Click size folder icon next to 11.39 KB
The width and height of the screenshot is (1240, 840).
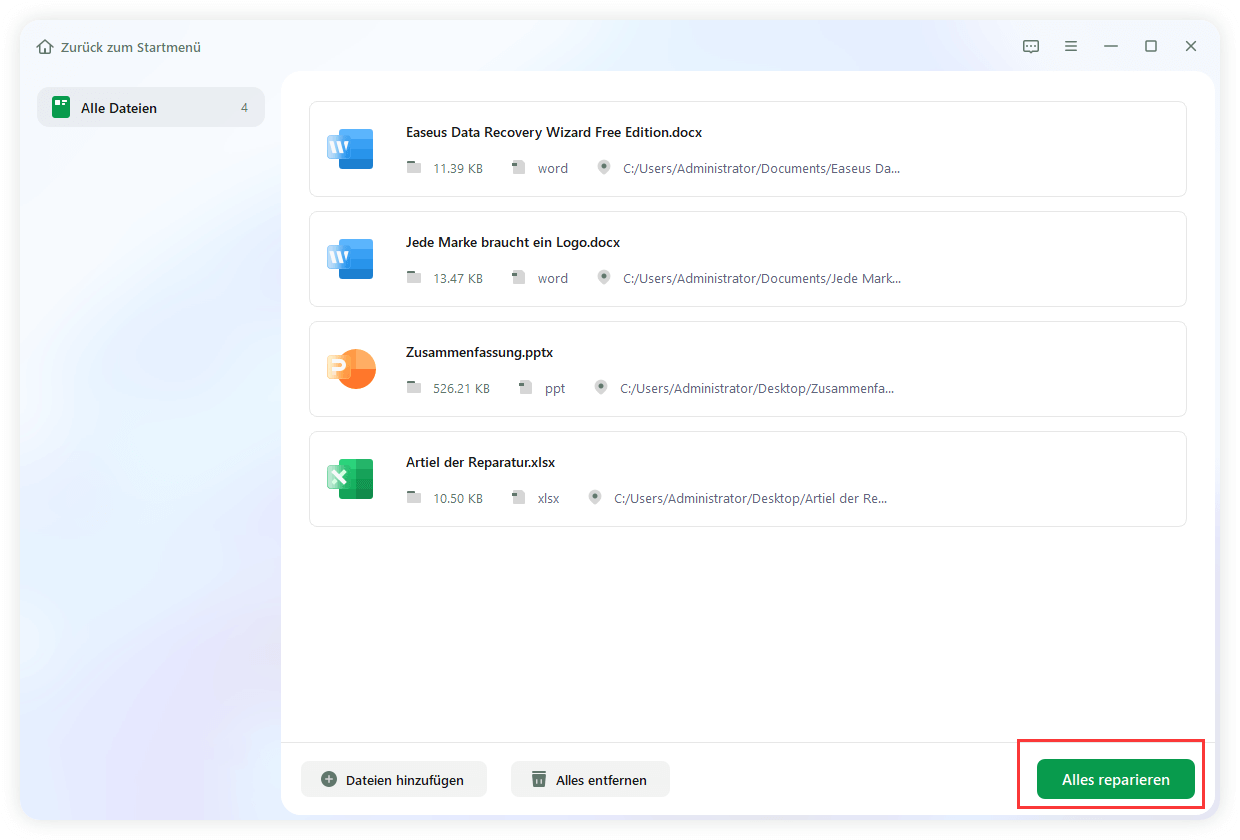point(414,168)
